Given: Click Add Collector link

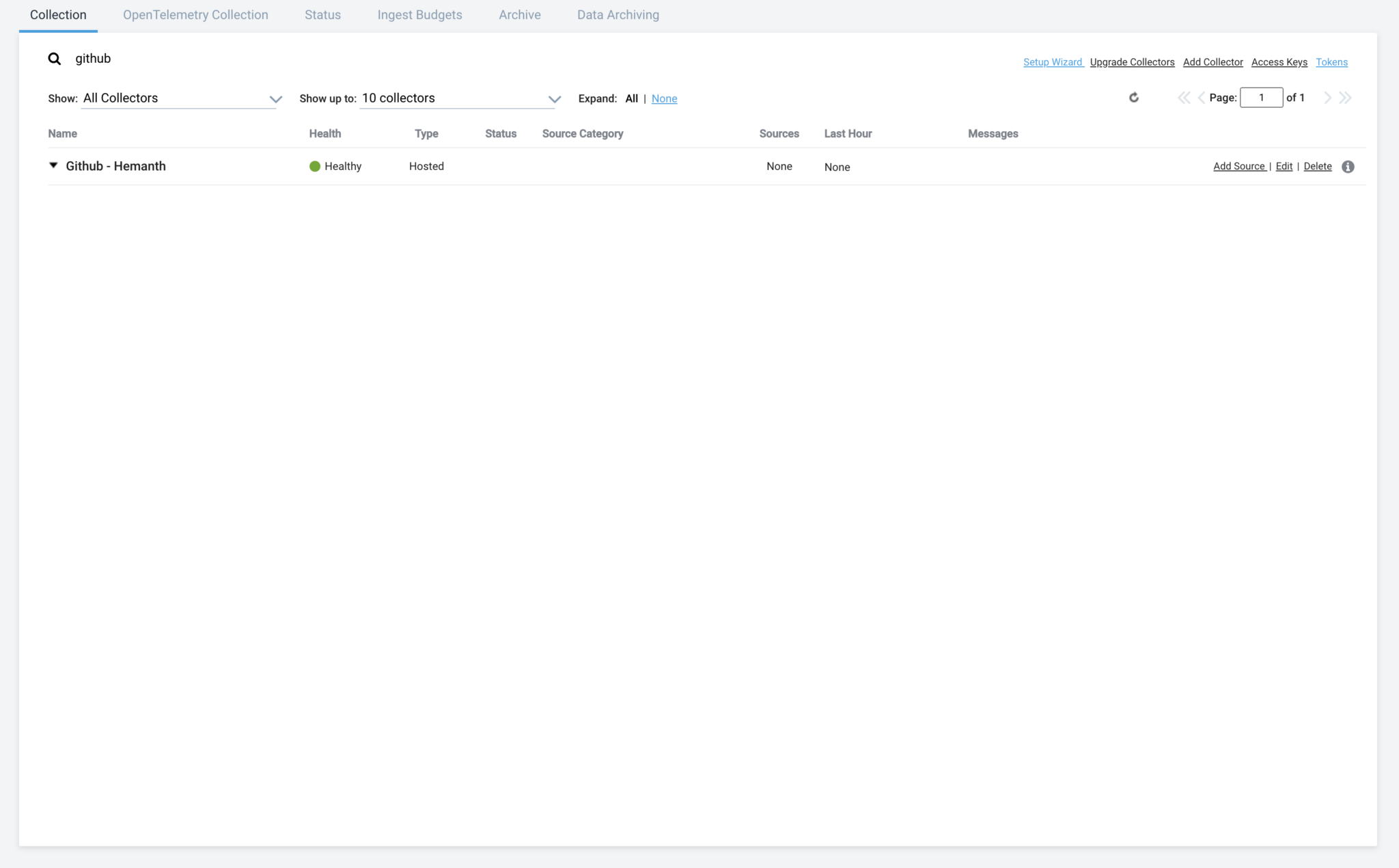Looking at the screenshot, I should pyautogui.click(x=1213, y=62).
